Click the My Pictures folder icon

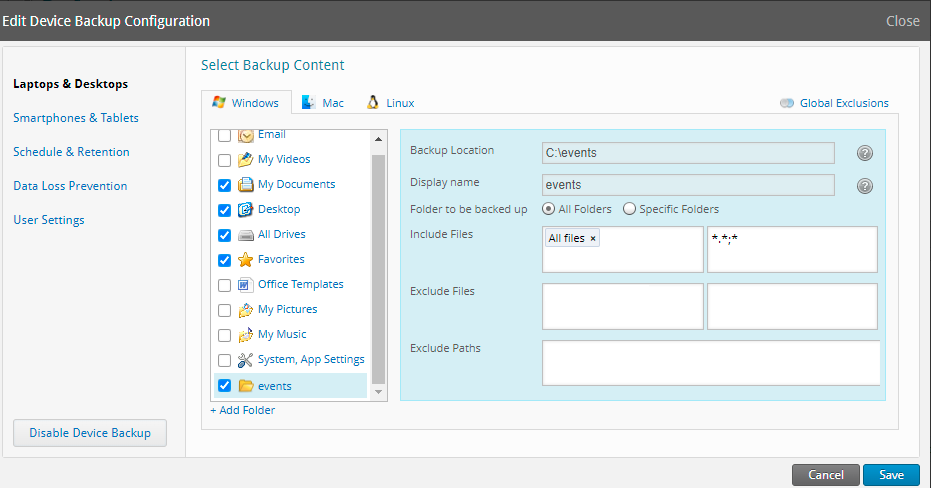(x=246, y=310)
